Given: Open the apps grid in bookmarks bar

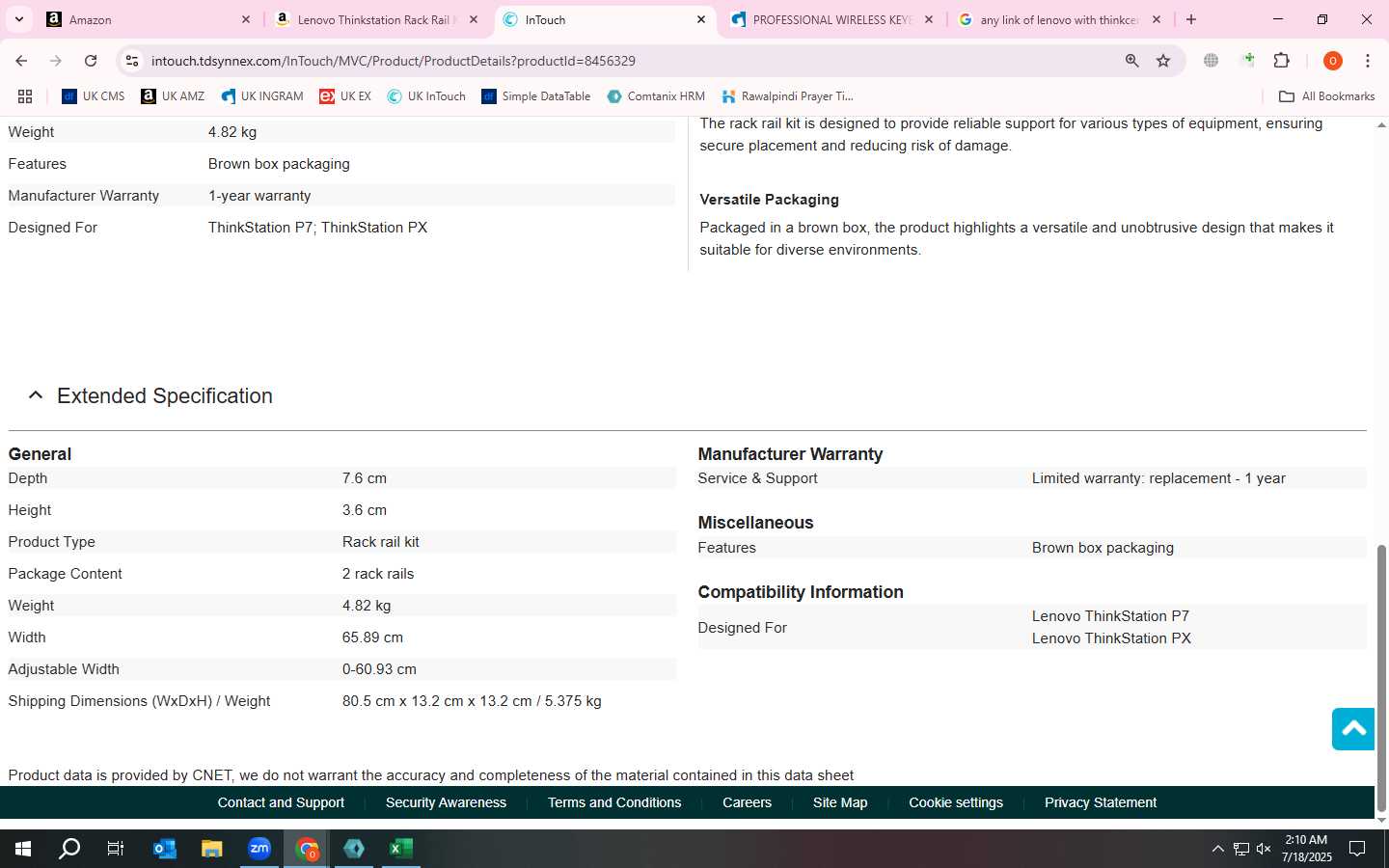Looking at the screenshot, I should click(25, 96).
